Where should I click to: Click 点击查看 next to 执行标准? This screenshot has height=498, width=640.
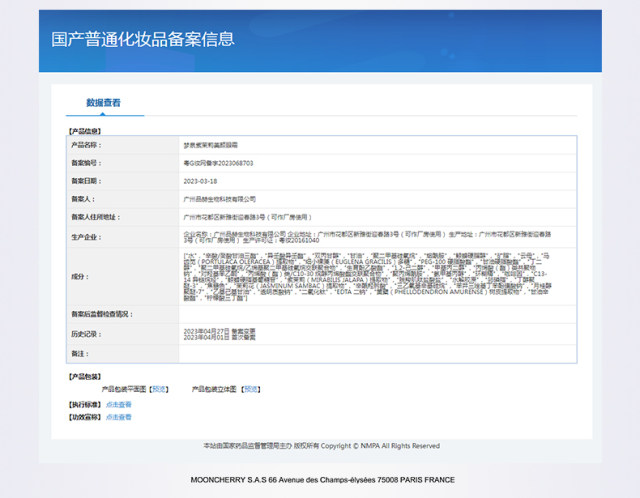[118, 404]
